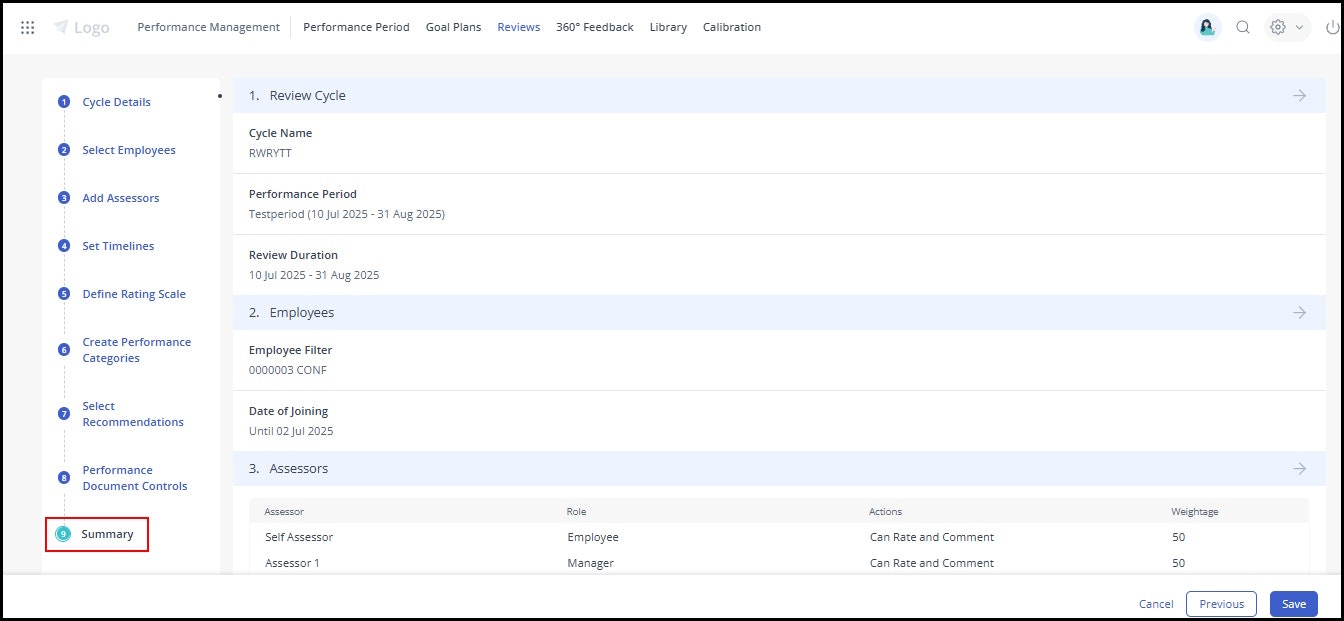
Task: Open the apps grid launcher icon
Action: pyautogui.click(x=27, y=28)
